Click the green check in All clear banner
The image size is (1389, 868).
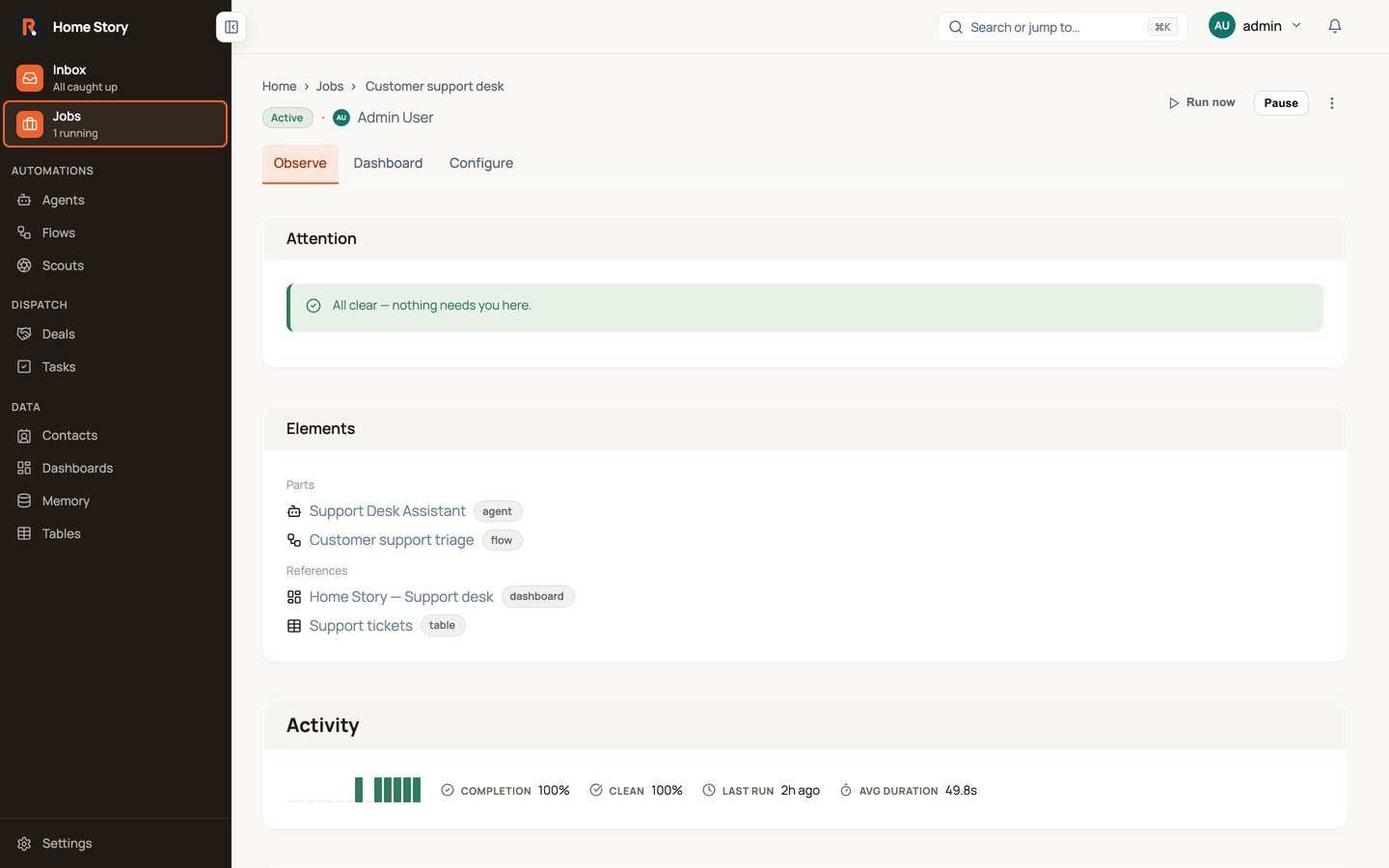313,306
